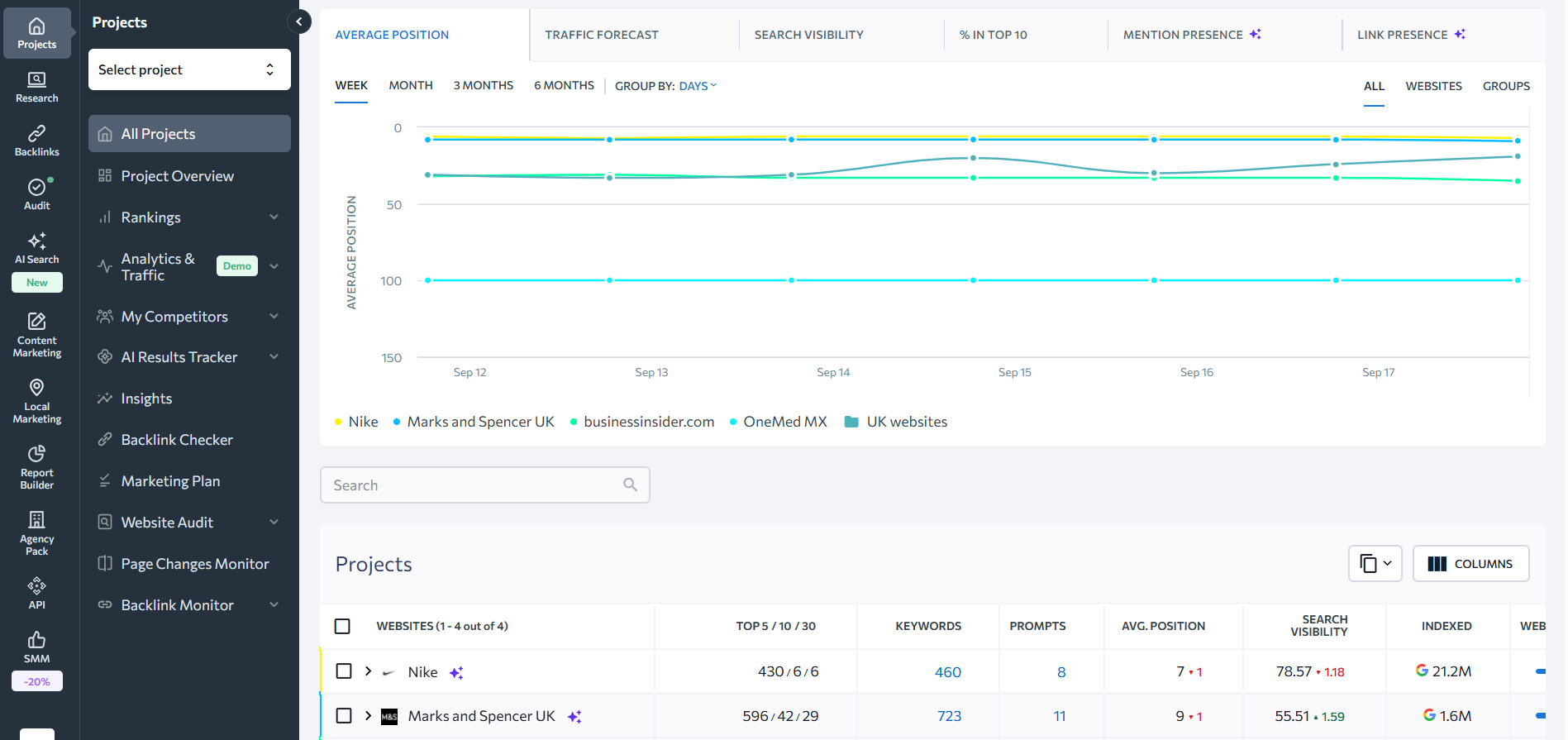Tick the Marks and Spencer UK checkbox
The image size is (1568, 740).
click(x=344, y=716)
